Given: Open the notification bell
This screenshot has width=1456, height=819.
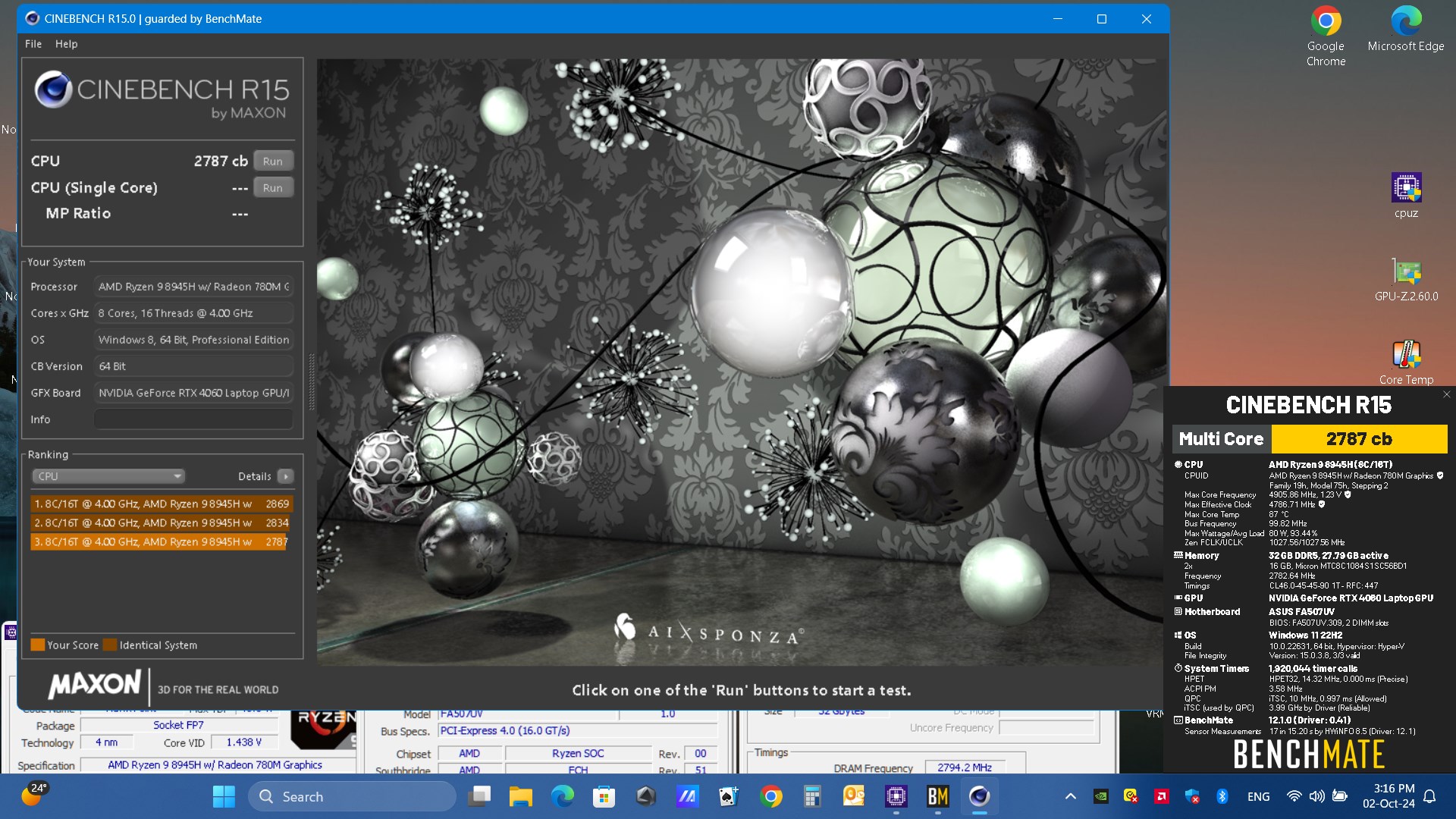Looking at the screenshot, I should [x=1429, y=796].
